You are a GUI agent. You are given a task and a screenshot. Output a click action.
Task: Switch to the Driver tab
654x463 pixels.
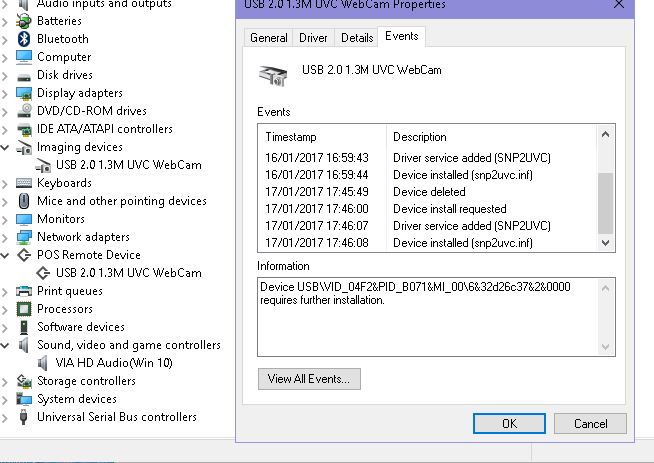313,38
